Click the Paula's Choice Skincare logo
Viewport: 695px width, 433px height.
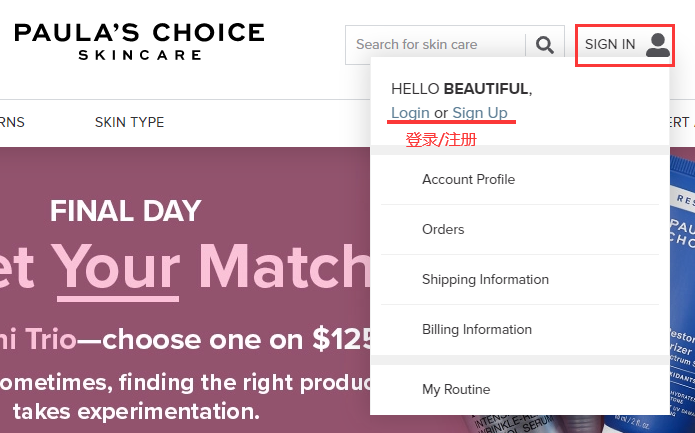click(x=139, y=40)
